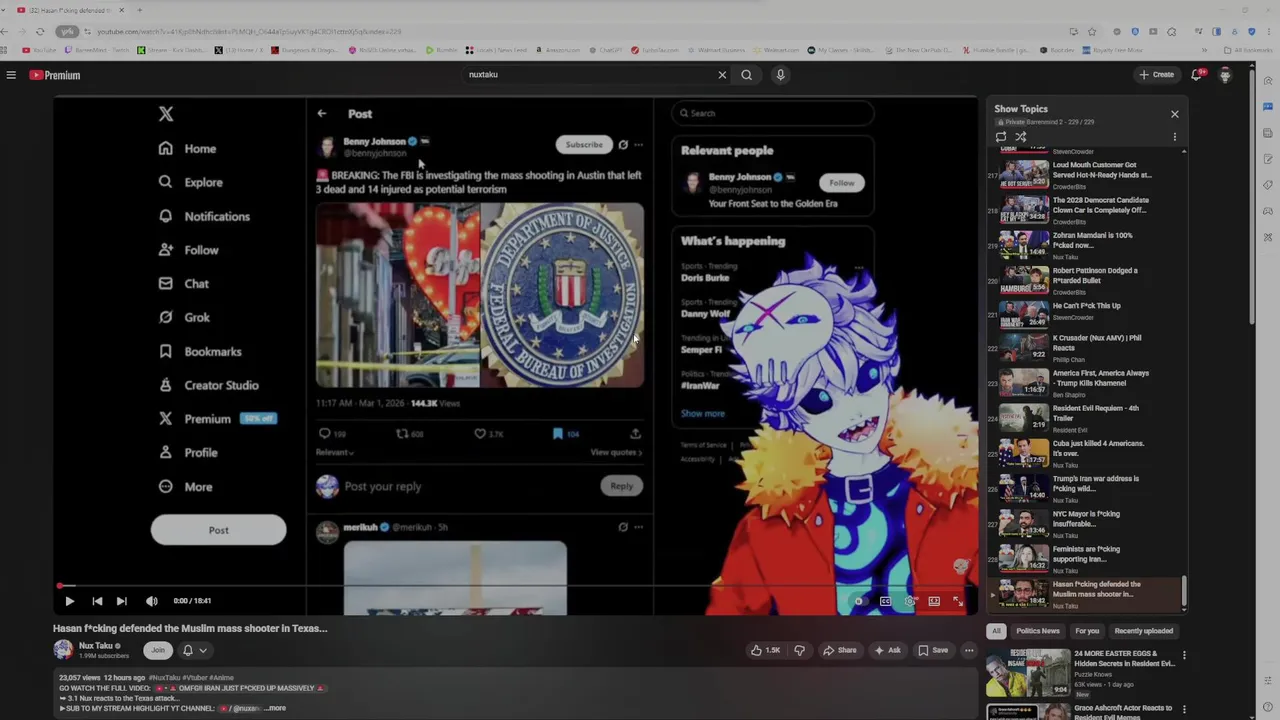Open more actions ellipsis under the video

[x=968, y=650]
